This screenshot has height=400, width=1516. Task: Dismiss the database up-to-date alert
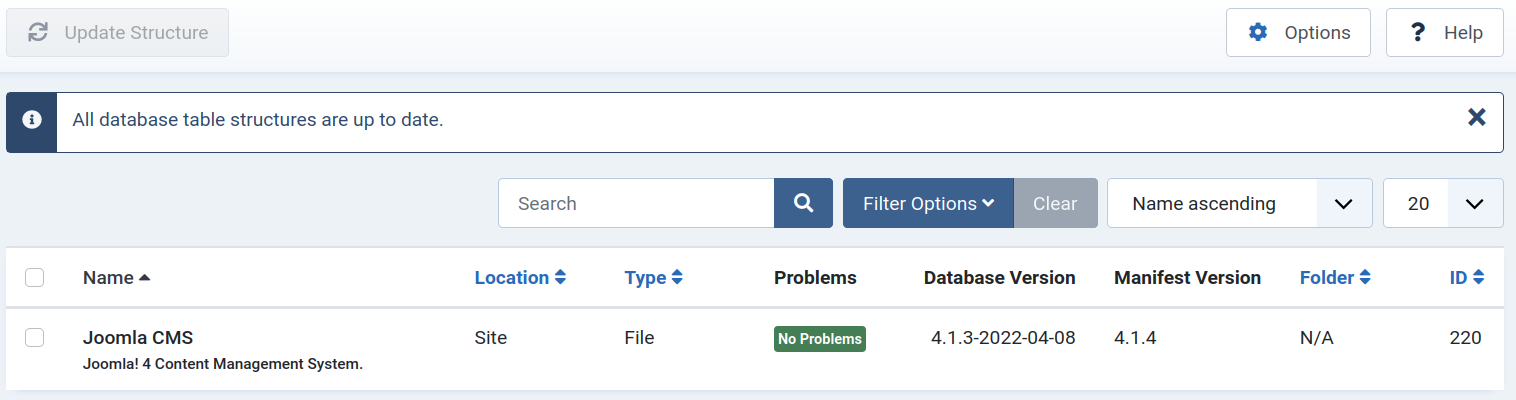[1476, 118]
